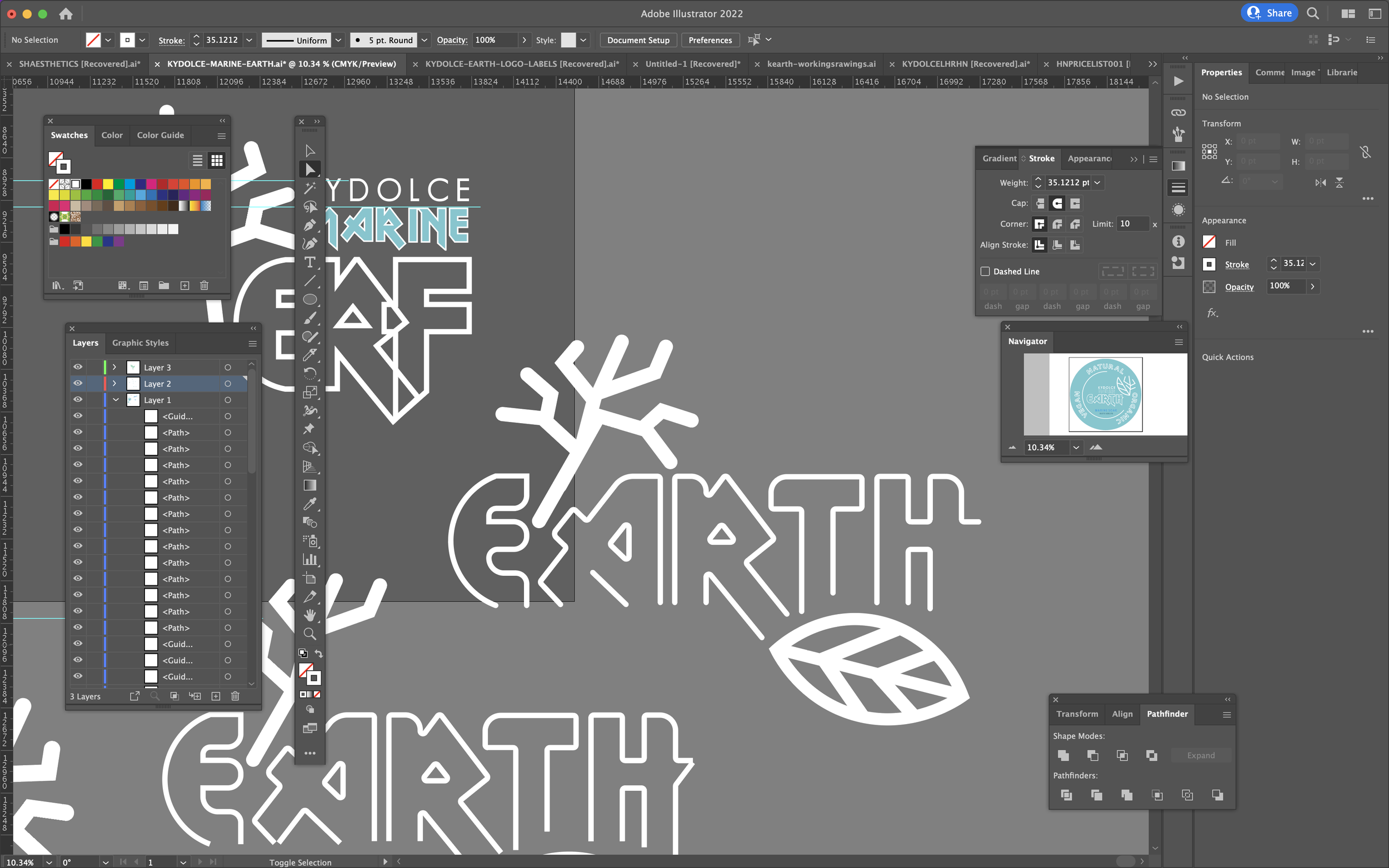Click the Unite shape mode icon
The height and width of the screenshot is (868, 1389).
[1063, 755]
